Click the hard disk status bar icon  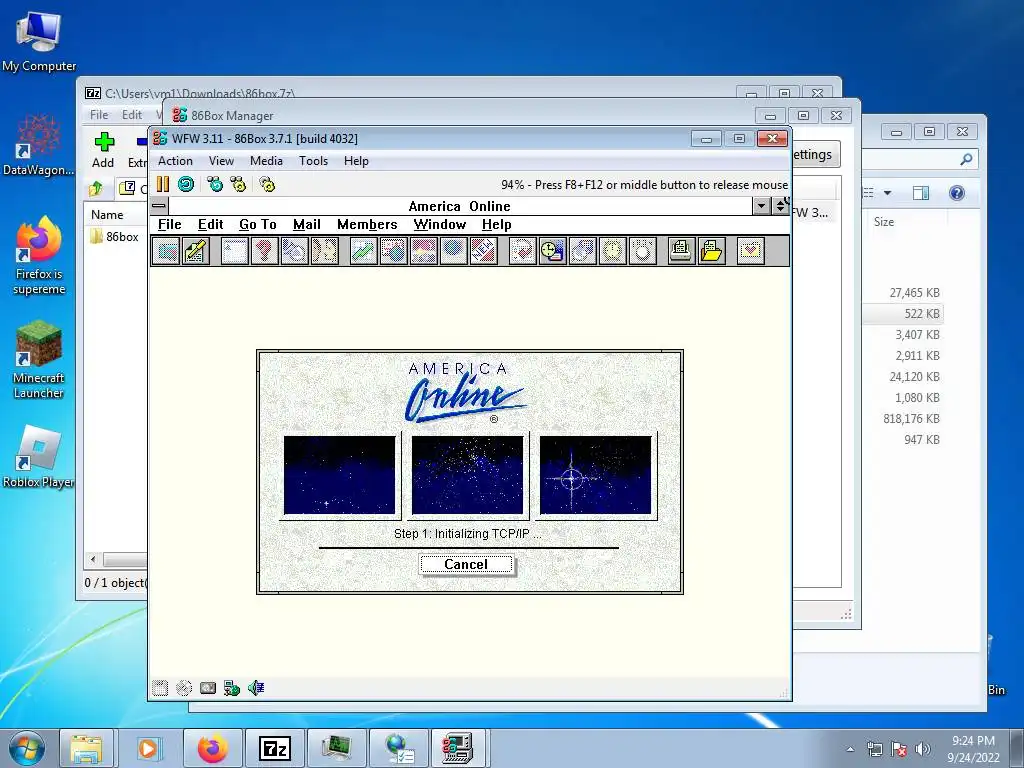click(x=208, y=688)
